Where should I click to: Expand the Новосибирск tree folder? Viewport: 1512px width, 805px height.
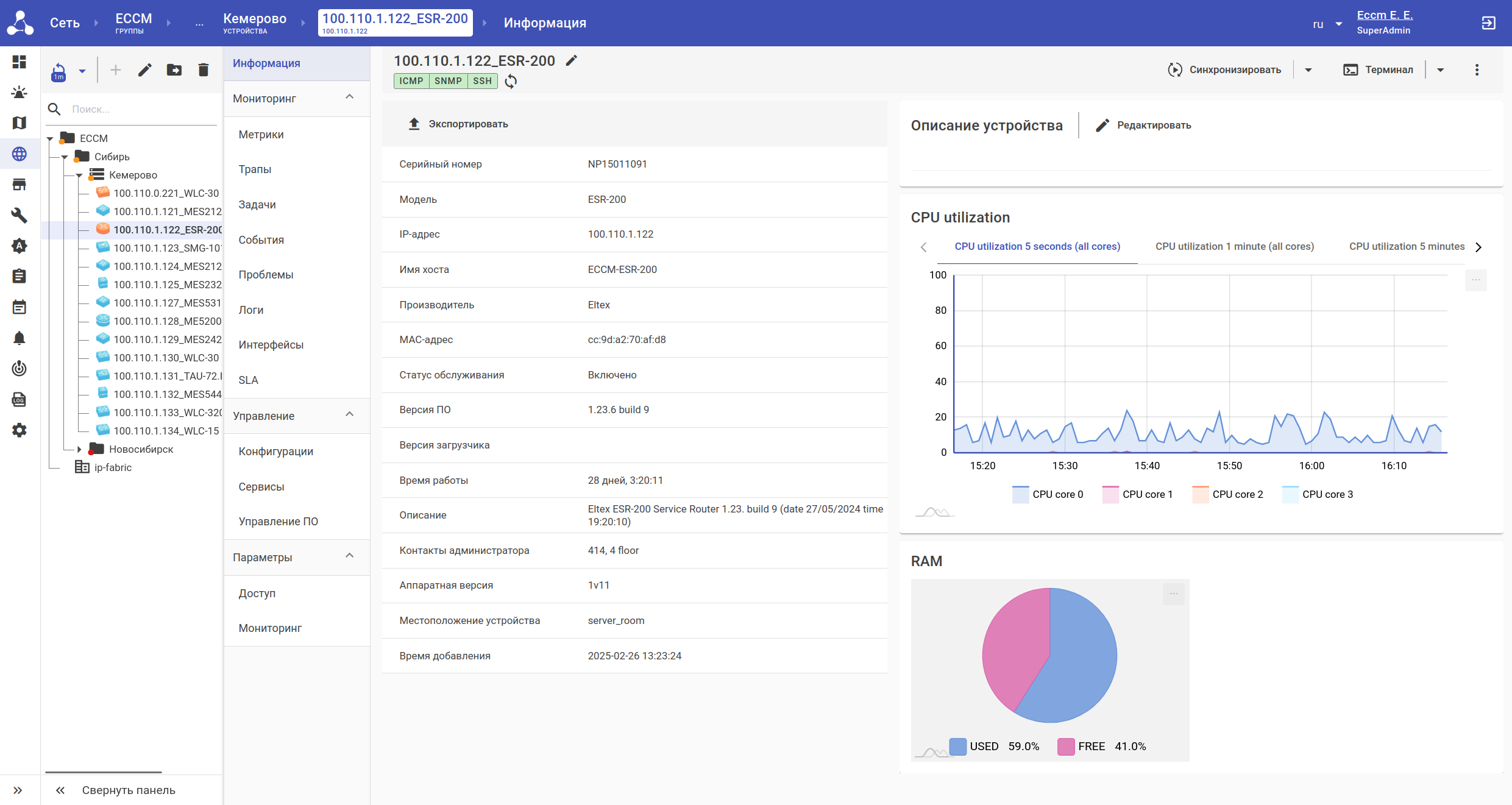pos(79,449)
